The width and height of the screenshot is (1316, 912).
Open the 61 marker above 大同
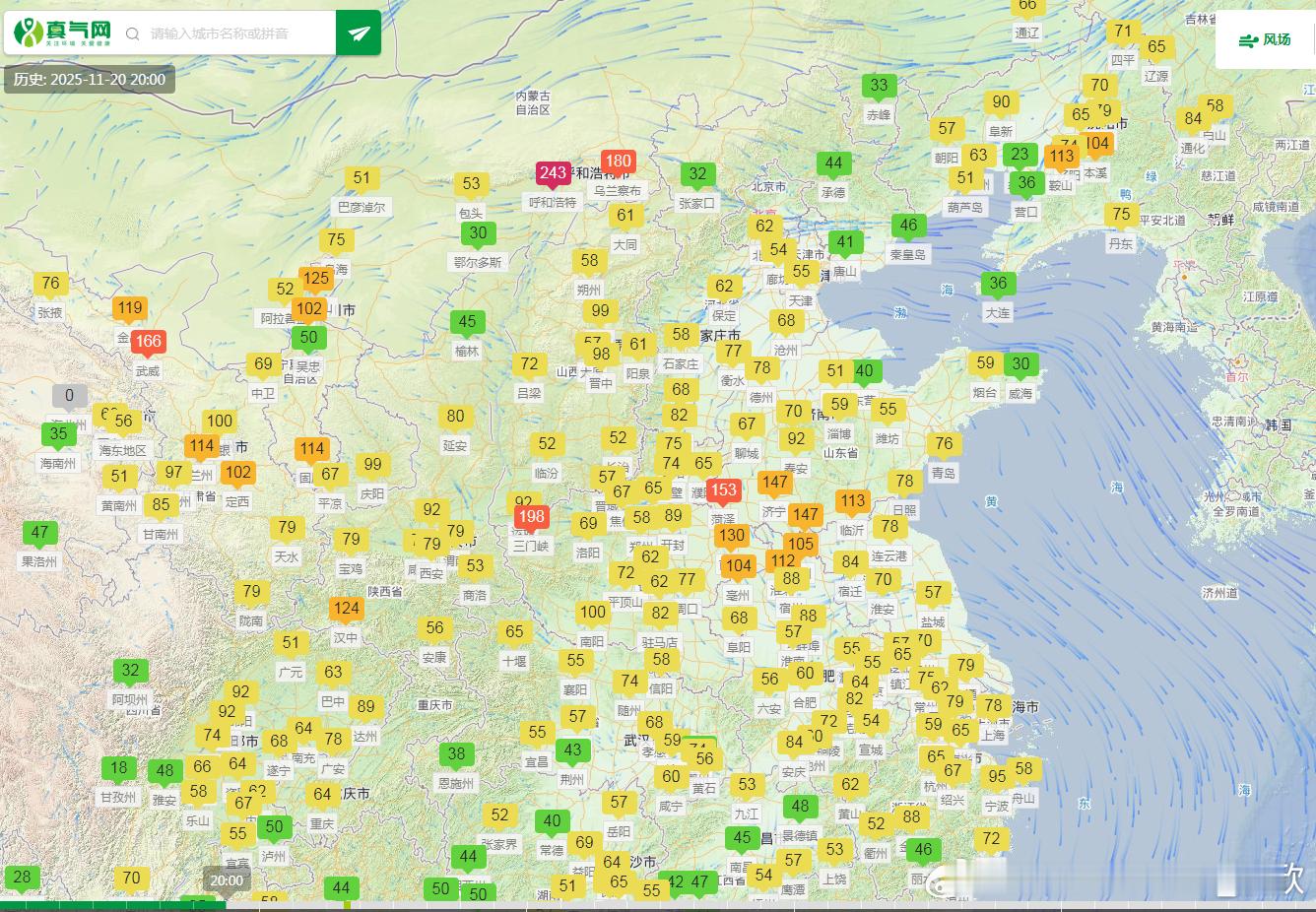625,216
